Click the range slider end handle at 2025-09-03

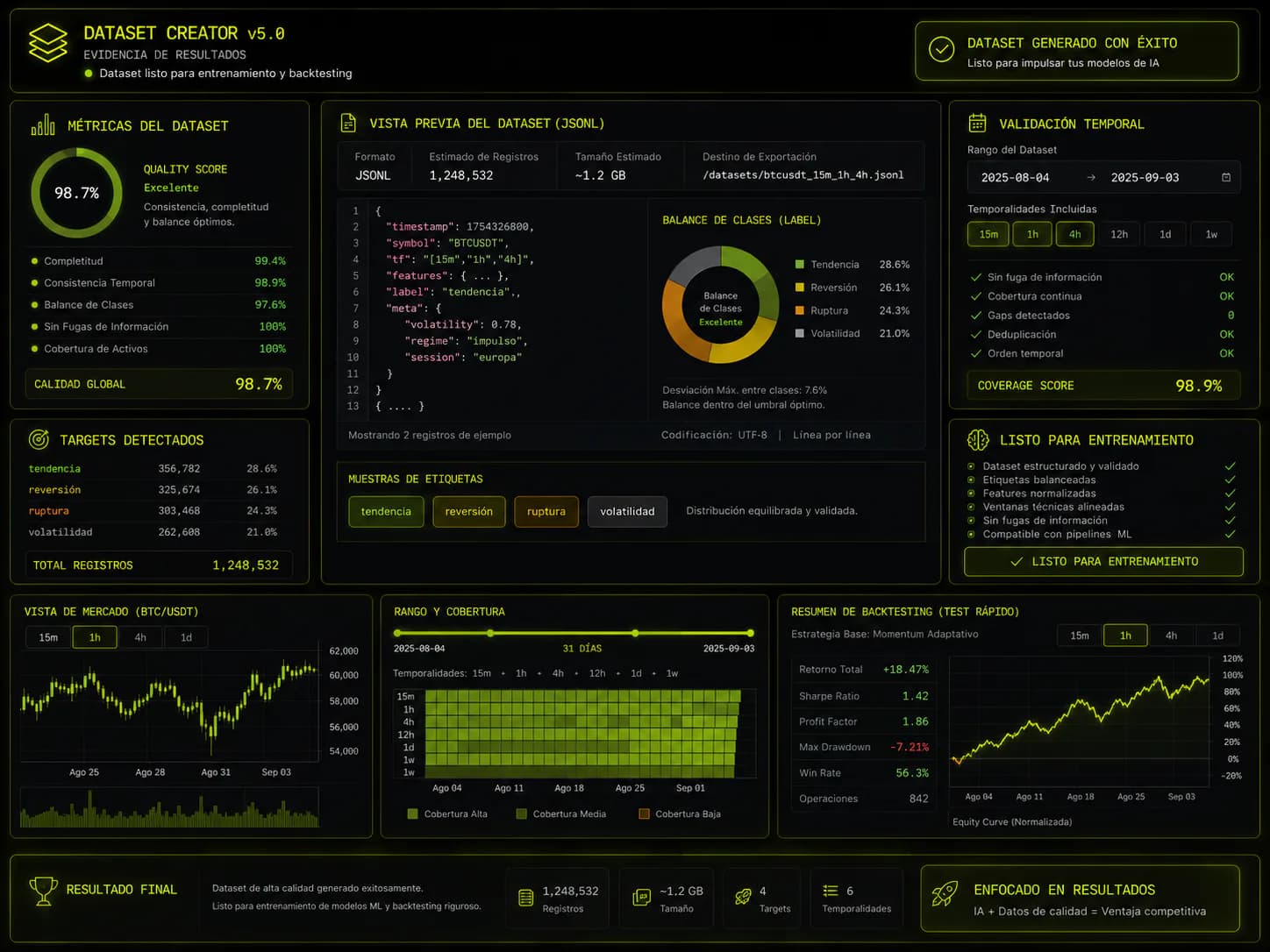tap(751, 633)
